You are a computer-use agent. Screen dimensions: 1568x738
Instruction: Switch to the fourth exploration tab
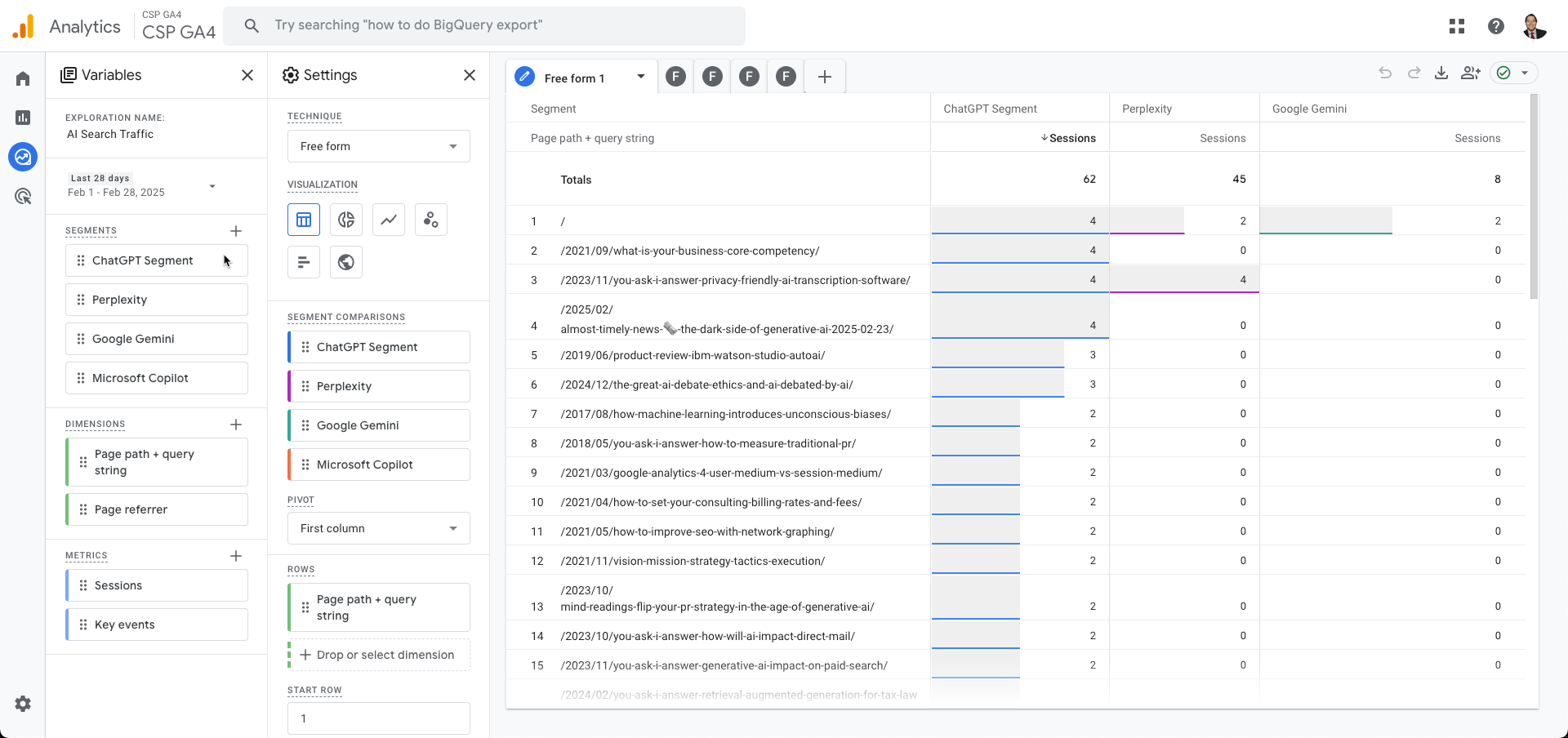point(749,77)
